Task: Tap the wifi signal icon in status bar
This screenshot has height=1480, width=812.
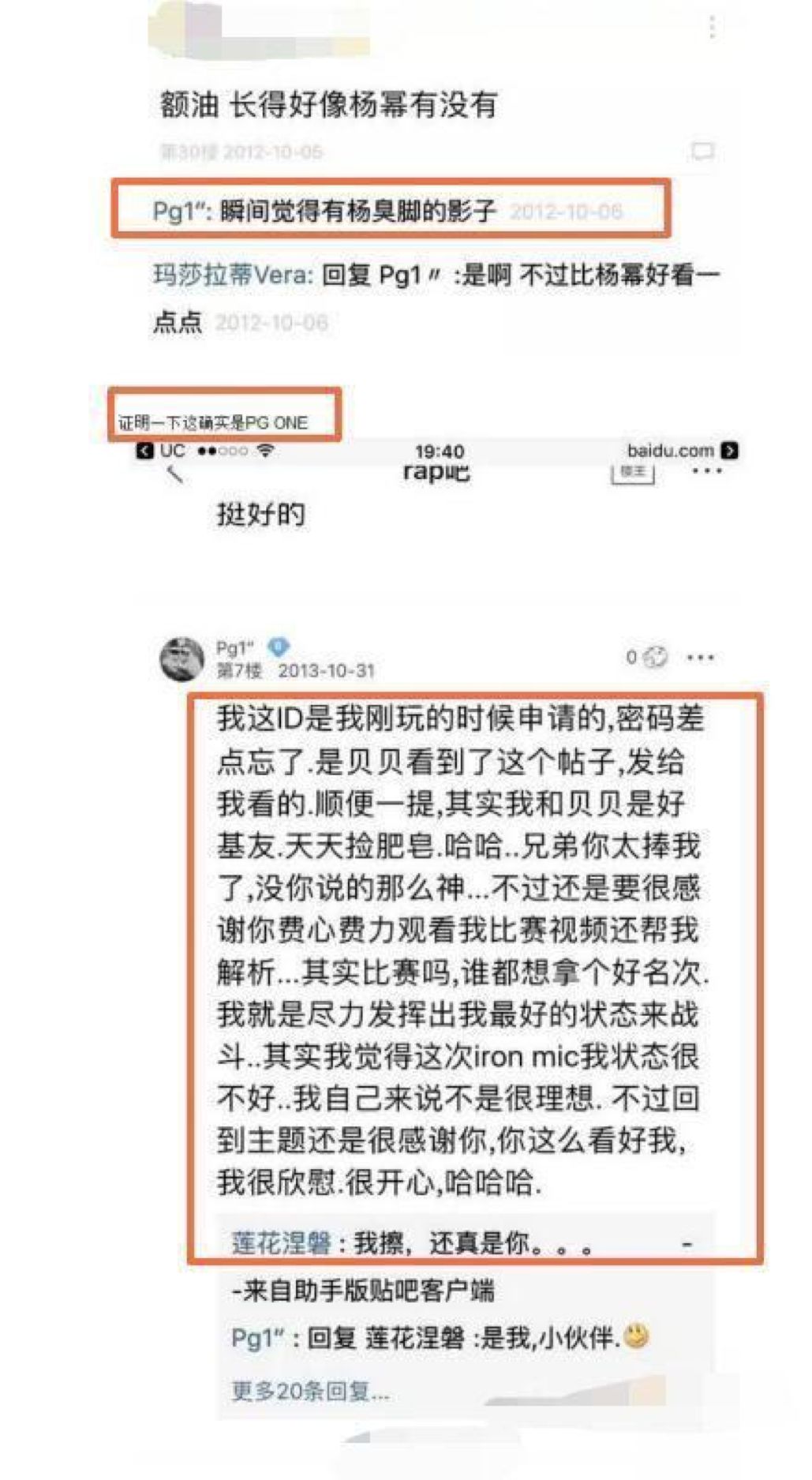Action: point(266,450)
